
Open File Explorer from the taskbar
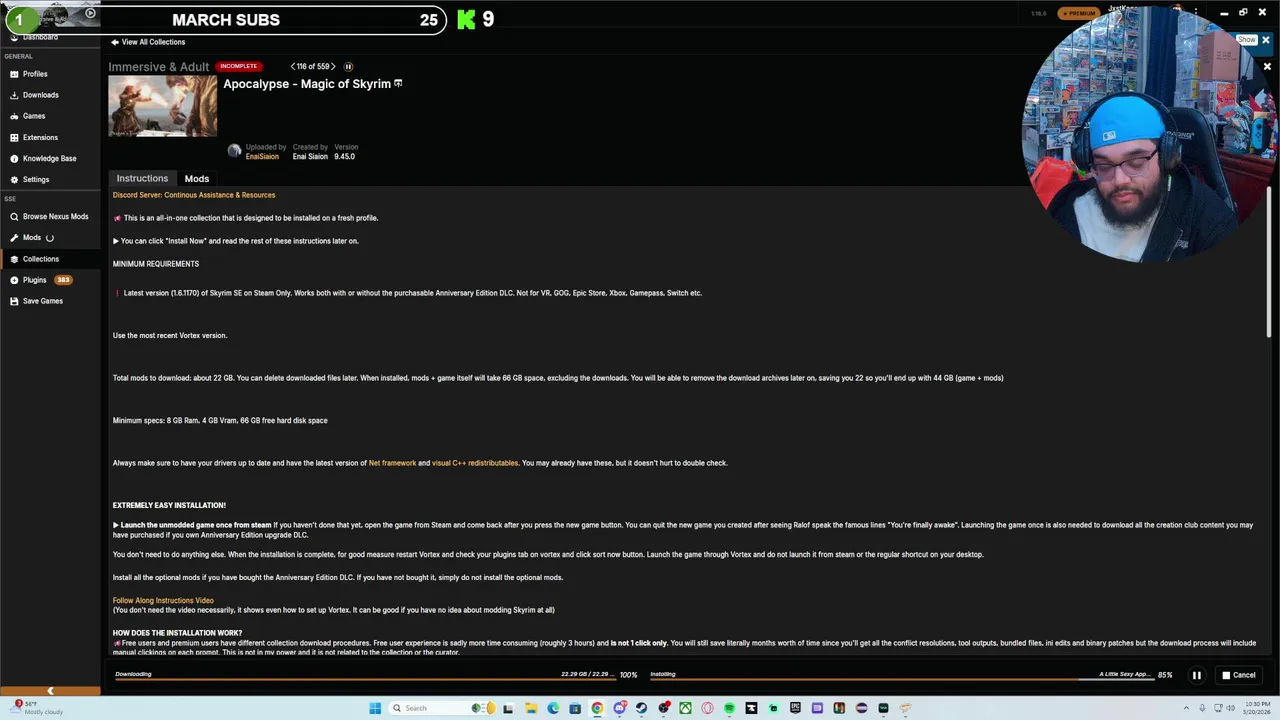[531, 708]
